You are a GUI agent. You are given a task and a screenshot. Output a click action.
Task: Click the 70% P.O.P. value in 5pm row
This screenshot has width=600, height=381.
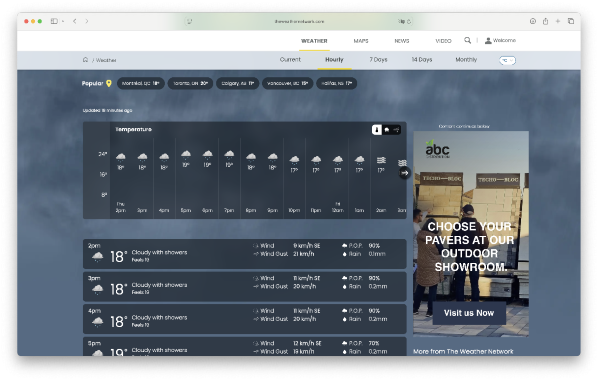374,344
